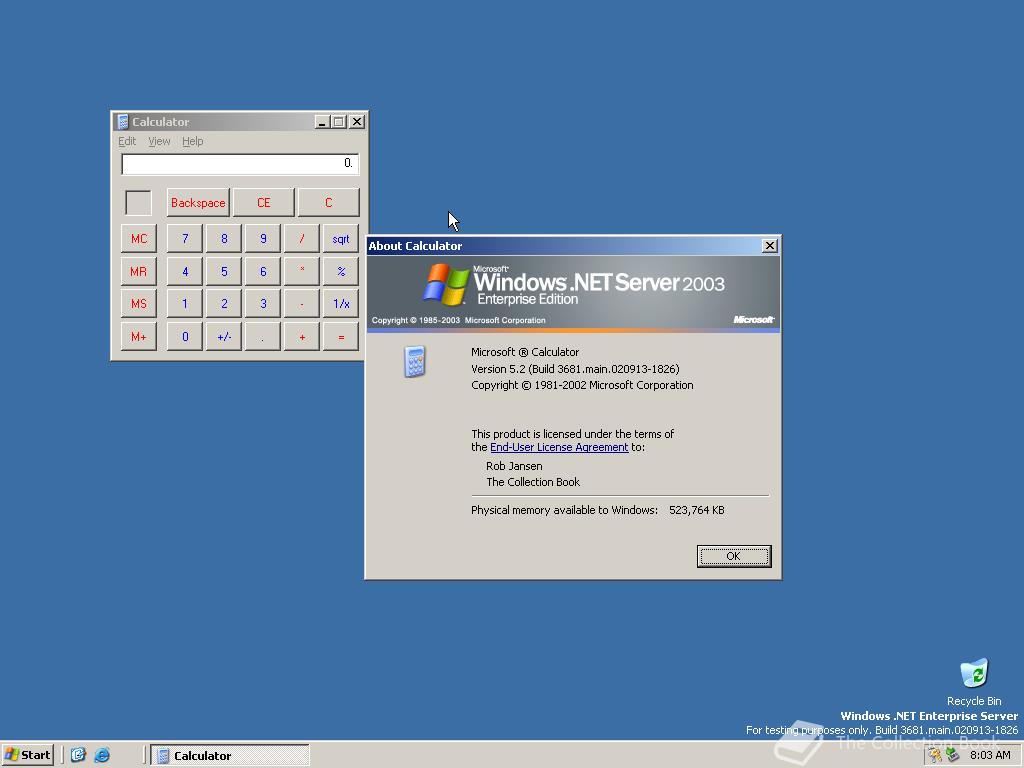Open the Help menu in Calculator
Viewport: 1024px width, 768px height.
point(192,141)
